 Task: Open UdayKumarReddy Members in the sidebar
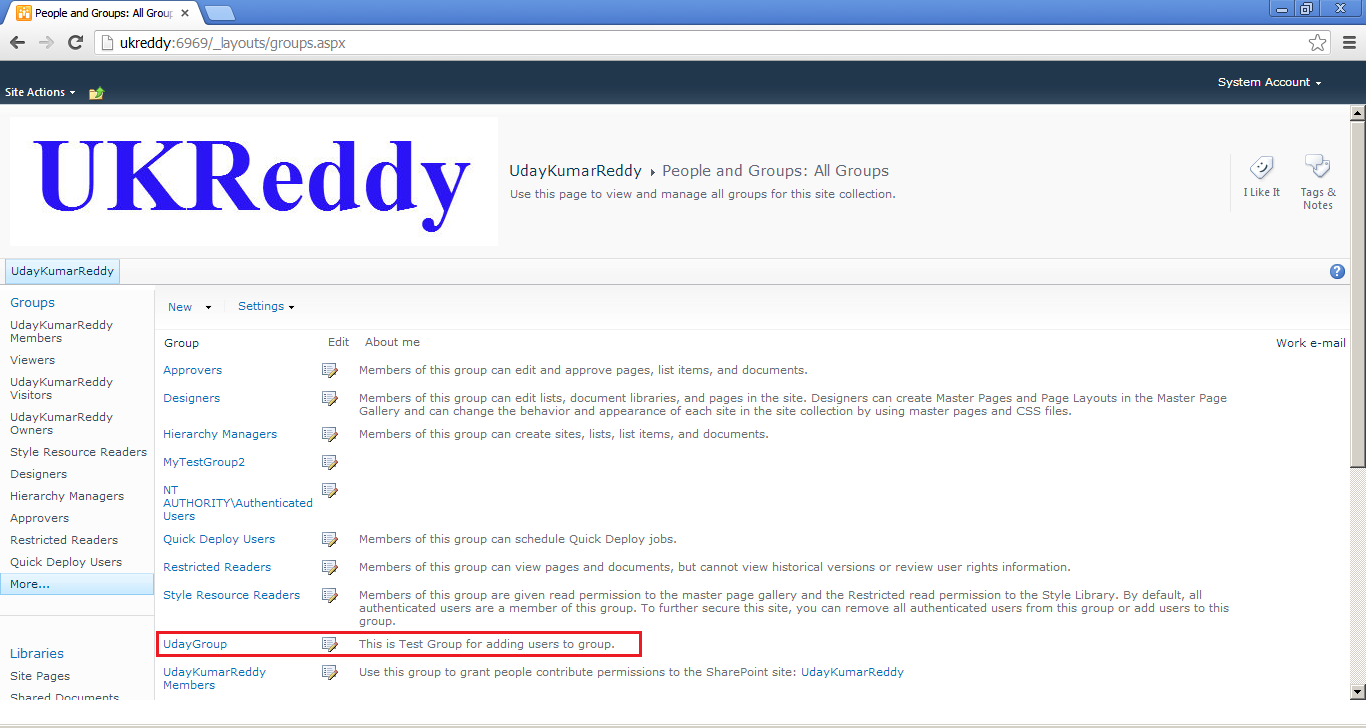click(61, 331)
